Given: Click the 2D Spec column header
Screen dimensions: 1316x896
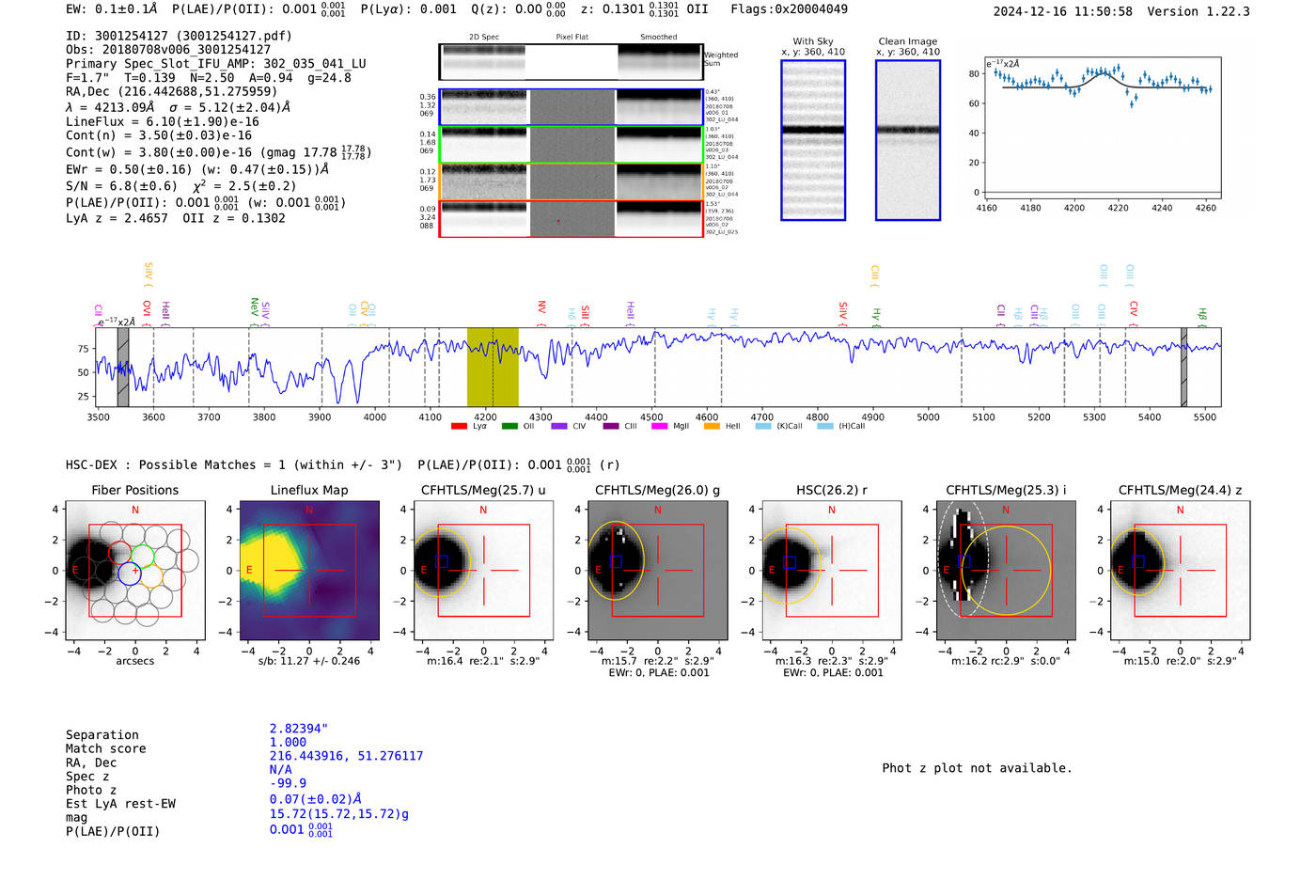Looking at the screenshot, I should pyautogui.click(x=484, y=38).
